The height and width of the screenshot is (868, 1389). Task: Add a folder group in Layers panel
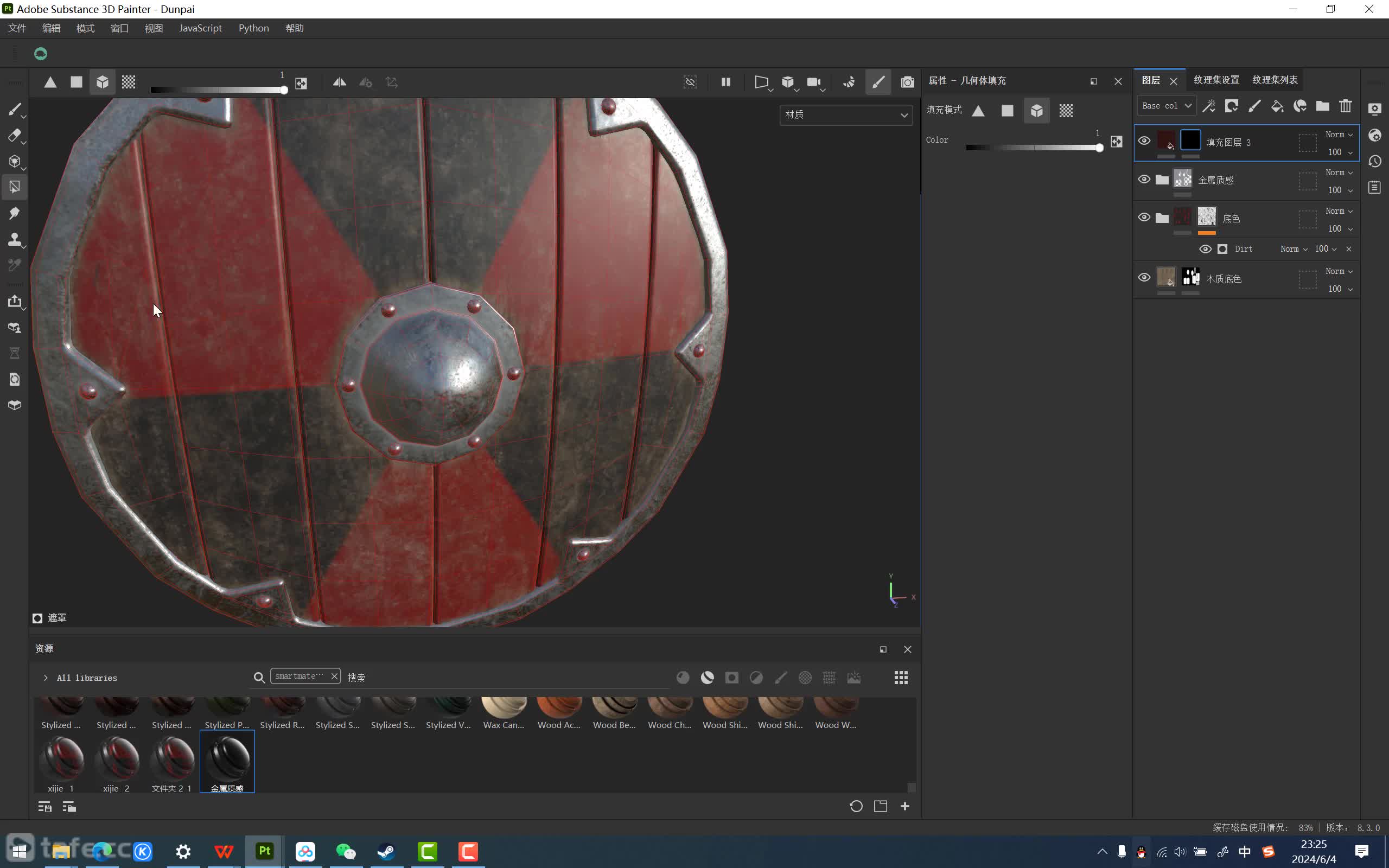tap(1322, 106)
